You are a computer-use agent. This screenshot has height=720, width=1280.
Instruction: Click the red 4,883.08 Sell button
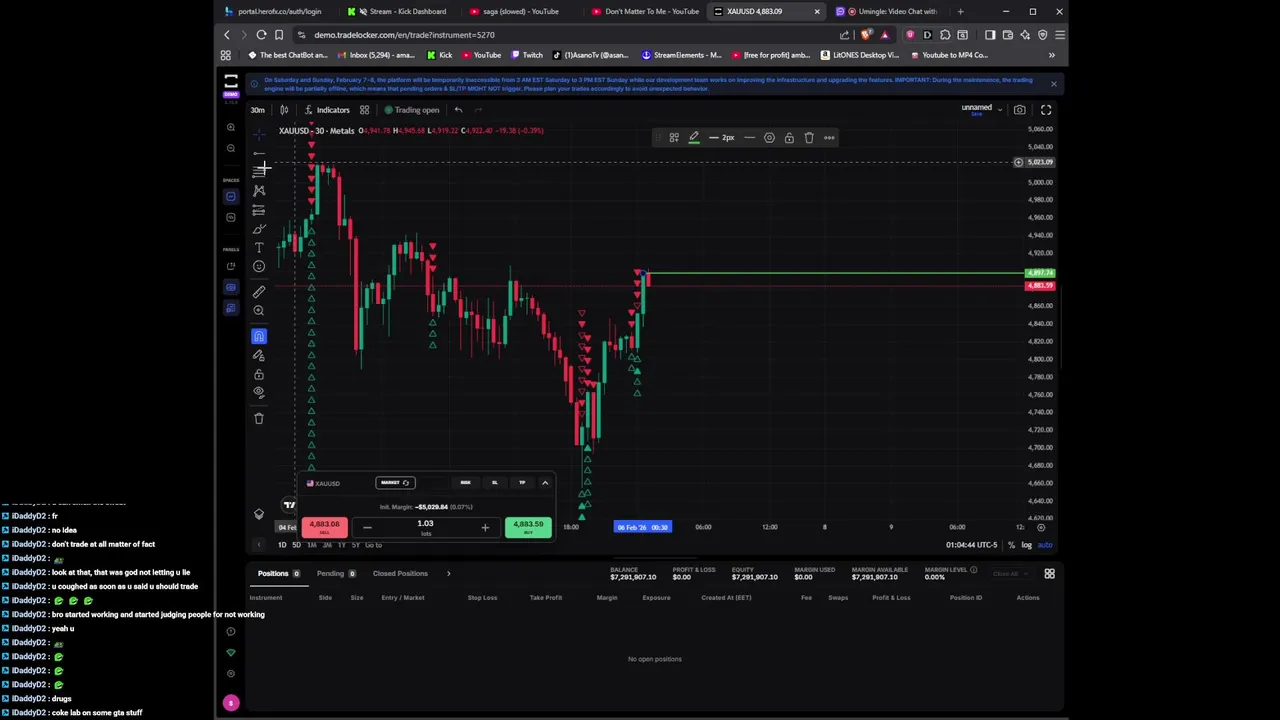[324, 527]
